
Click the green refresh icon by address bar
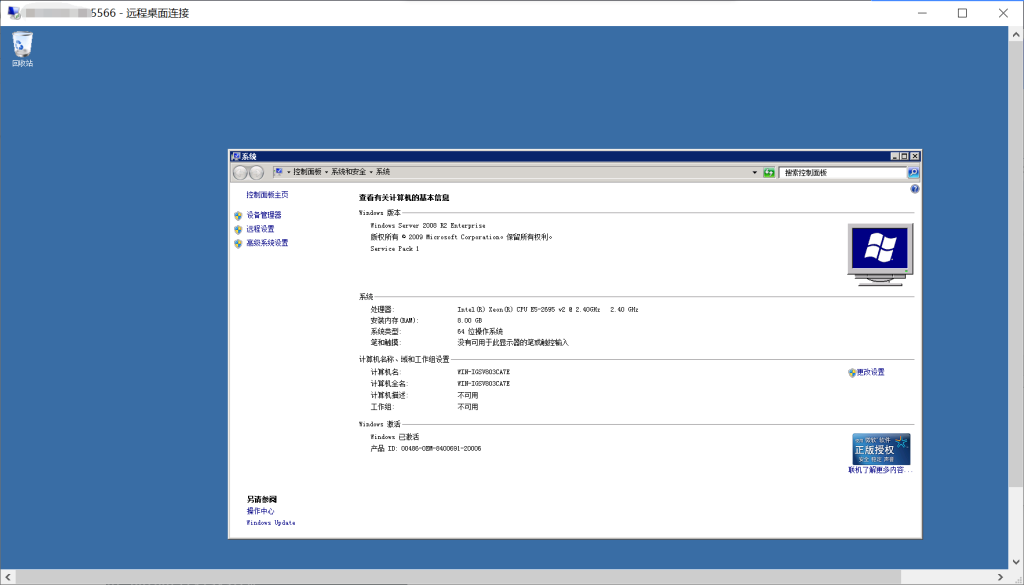coord(769,172)
